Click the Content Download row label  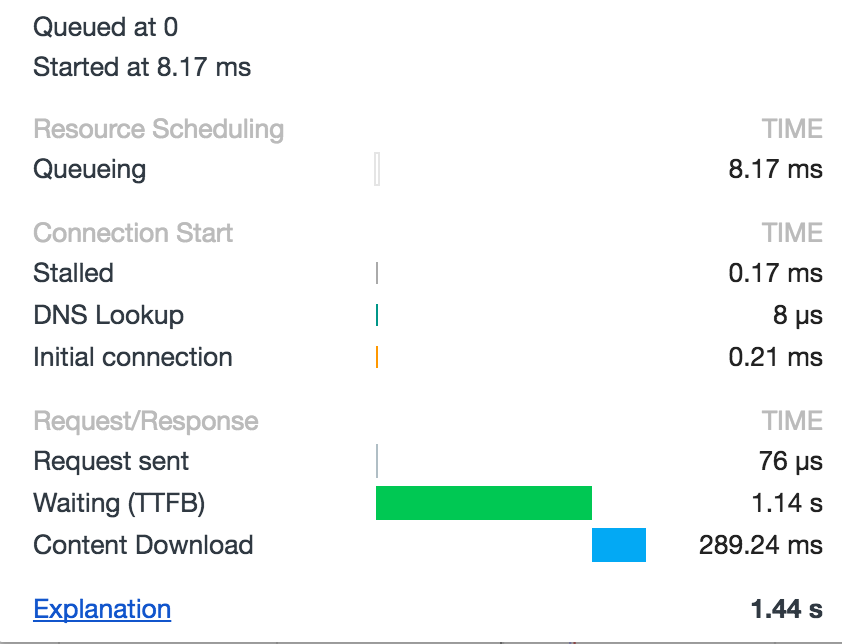(x=143, y=545)
